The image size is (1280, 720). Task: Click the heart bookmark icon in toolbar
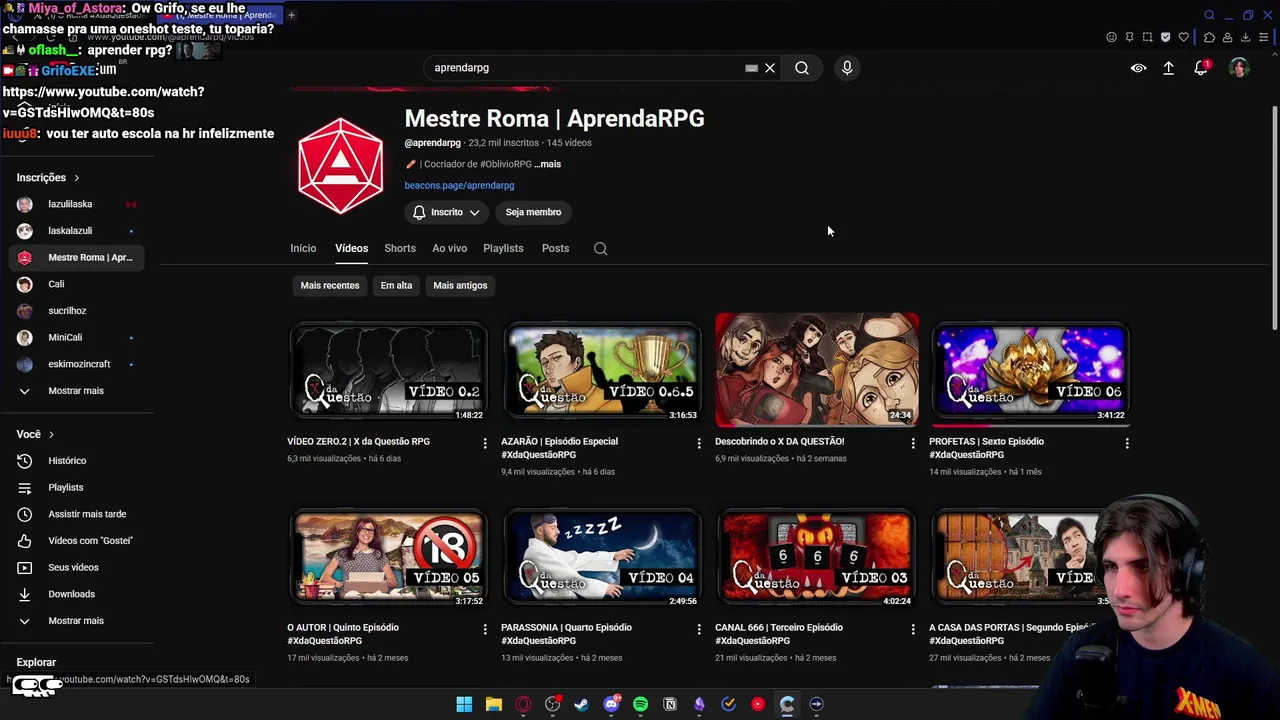point(1184,37)
